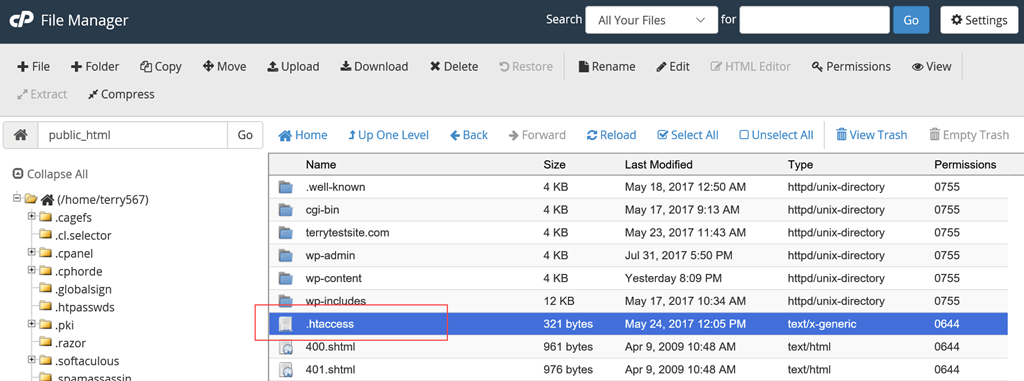Image resolution: width=1024 pixels, height=381 pixels.
Task: Expand the .pki tree folder
Action: click(31, 324)
